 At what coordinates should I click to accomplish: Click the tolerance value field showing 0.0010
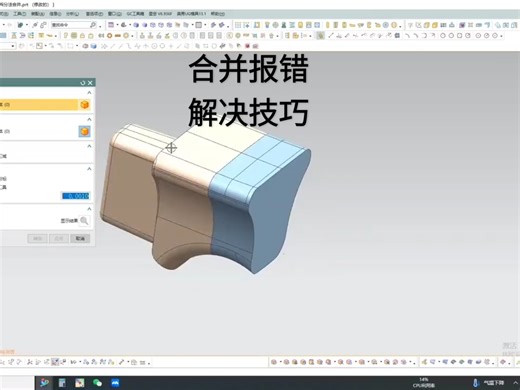[76, 196]
